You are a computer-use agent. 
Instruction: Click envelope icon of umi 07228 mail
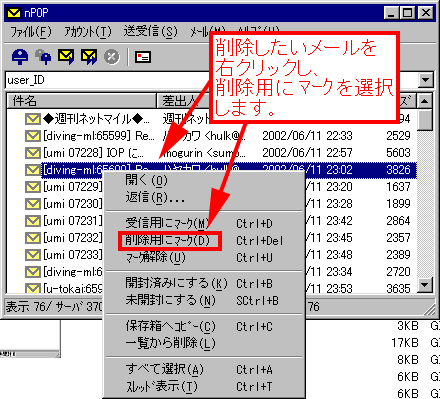coord(32,153)
